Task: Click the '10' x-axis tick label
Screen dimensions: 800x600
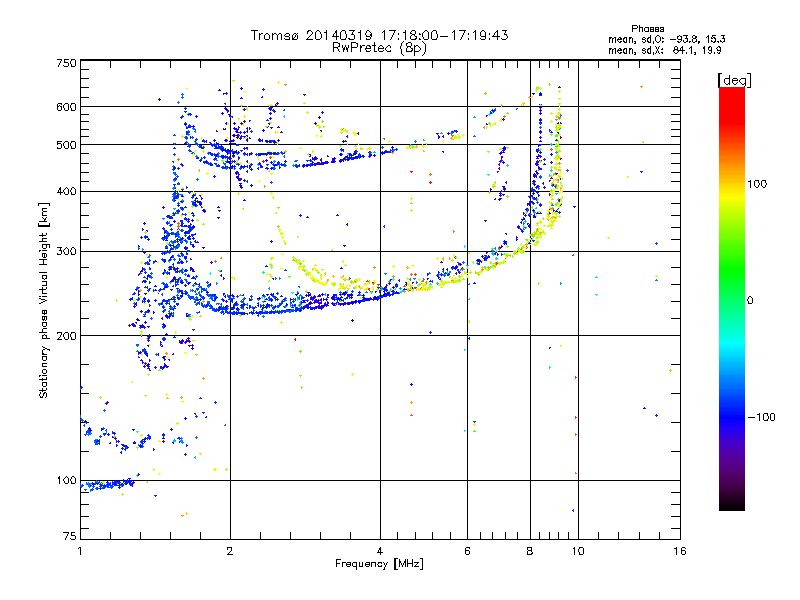Action: (x=578, y=551)
